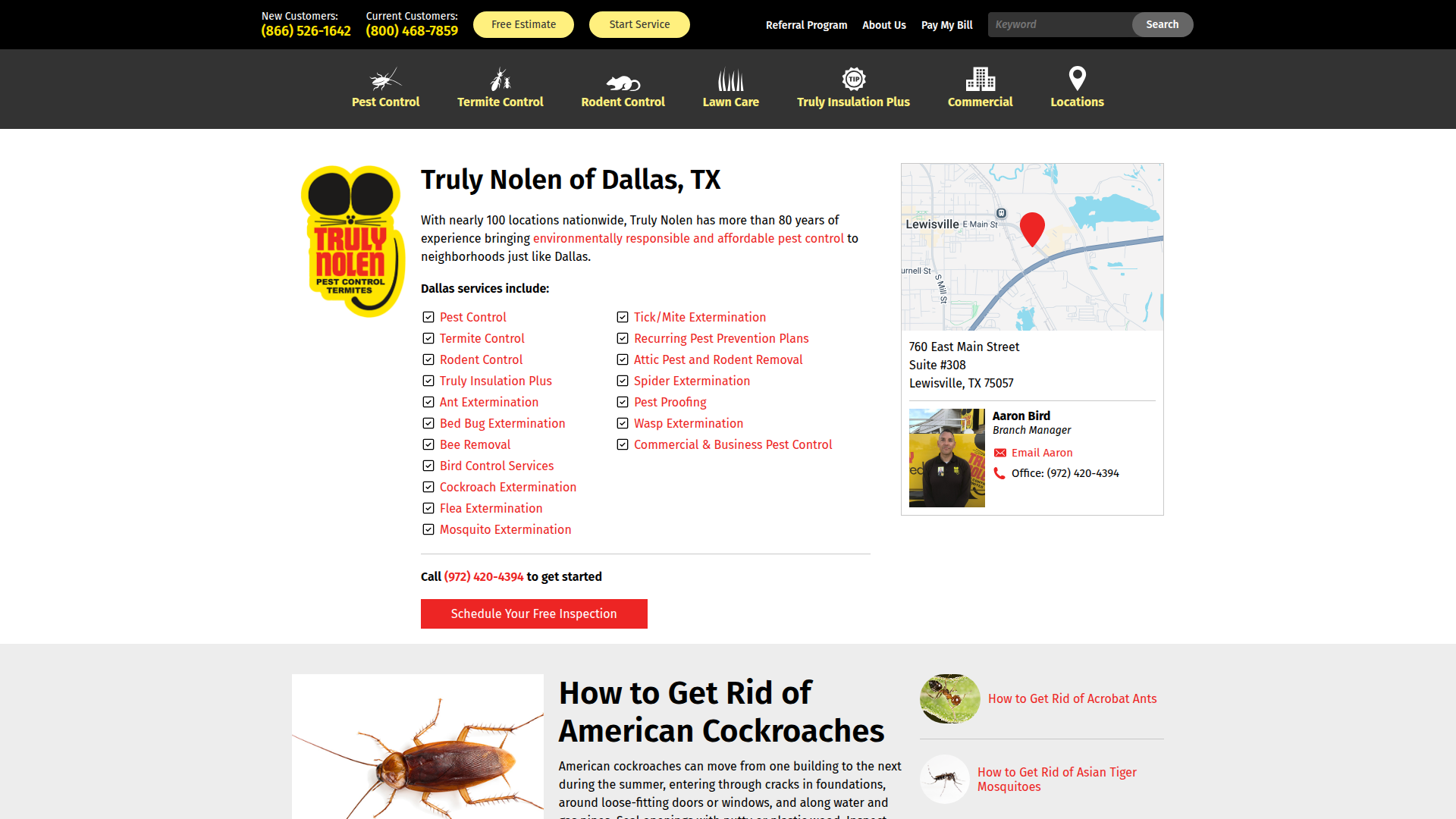Click the check icon beside Mosquito Extermination
This screenshot has height=819, width=1456.
[x=428, y=529]
